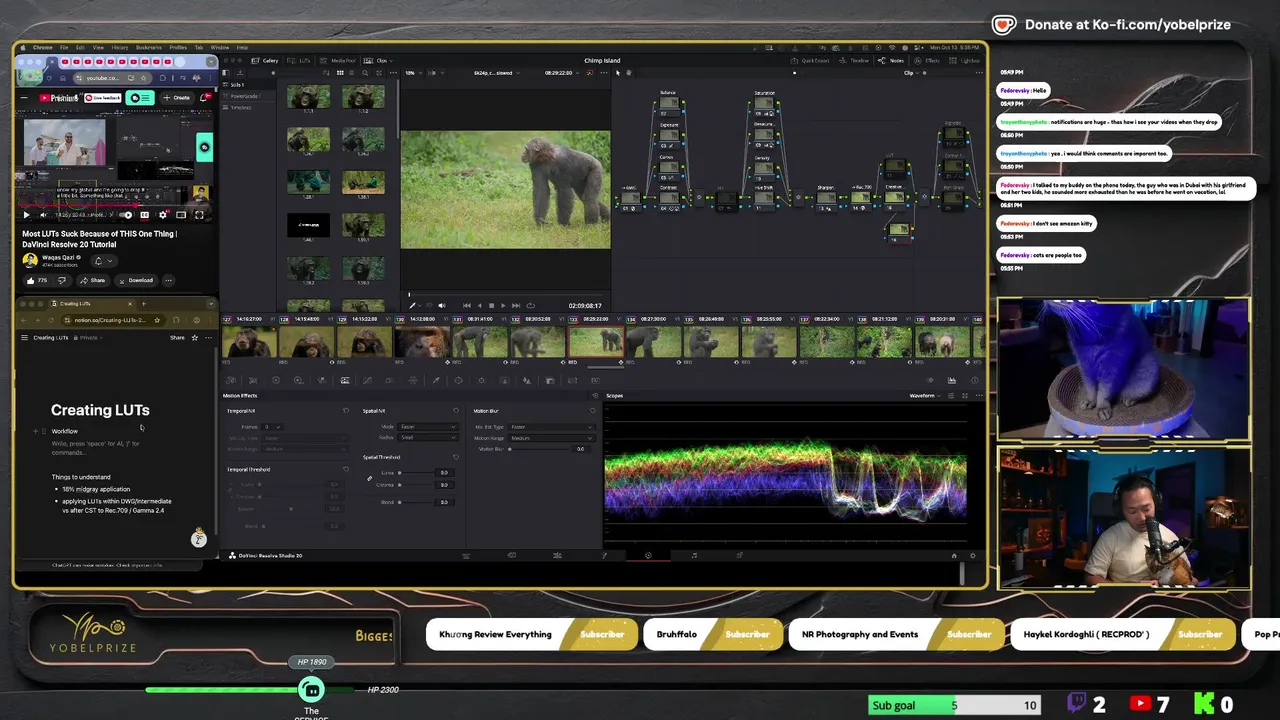Open the Curves palette icon

pyautogui.click(x=367, y=380)
